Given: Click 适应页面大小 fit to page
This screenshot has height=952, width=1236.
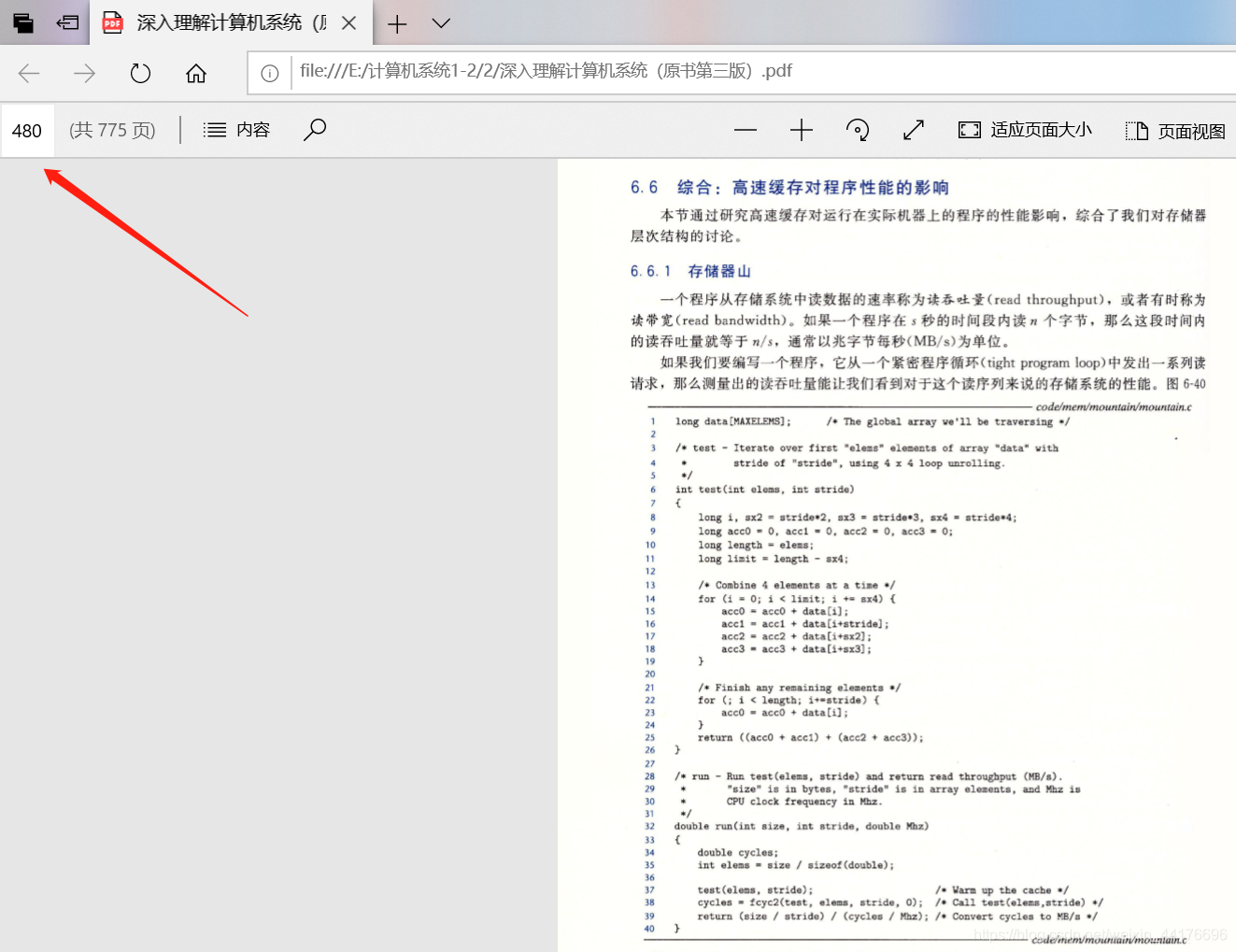Looking at the screenshot, I should (1025, 130).
